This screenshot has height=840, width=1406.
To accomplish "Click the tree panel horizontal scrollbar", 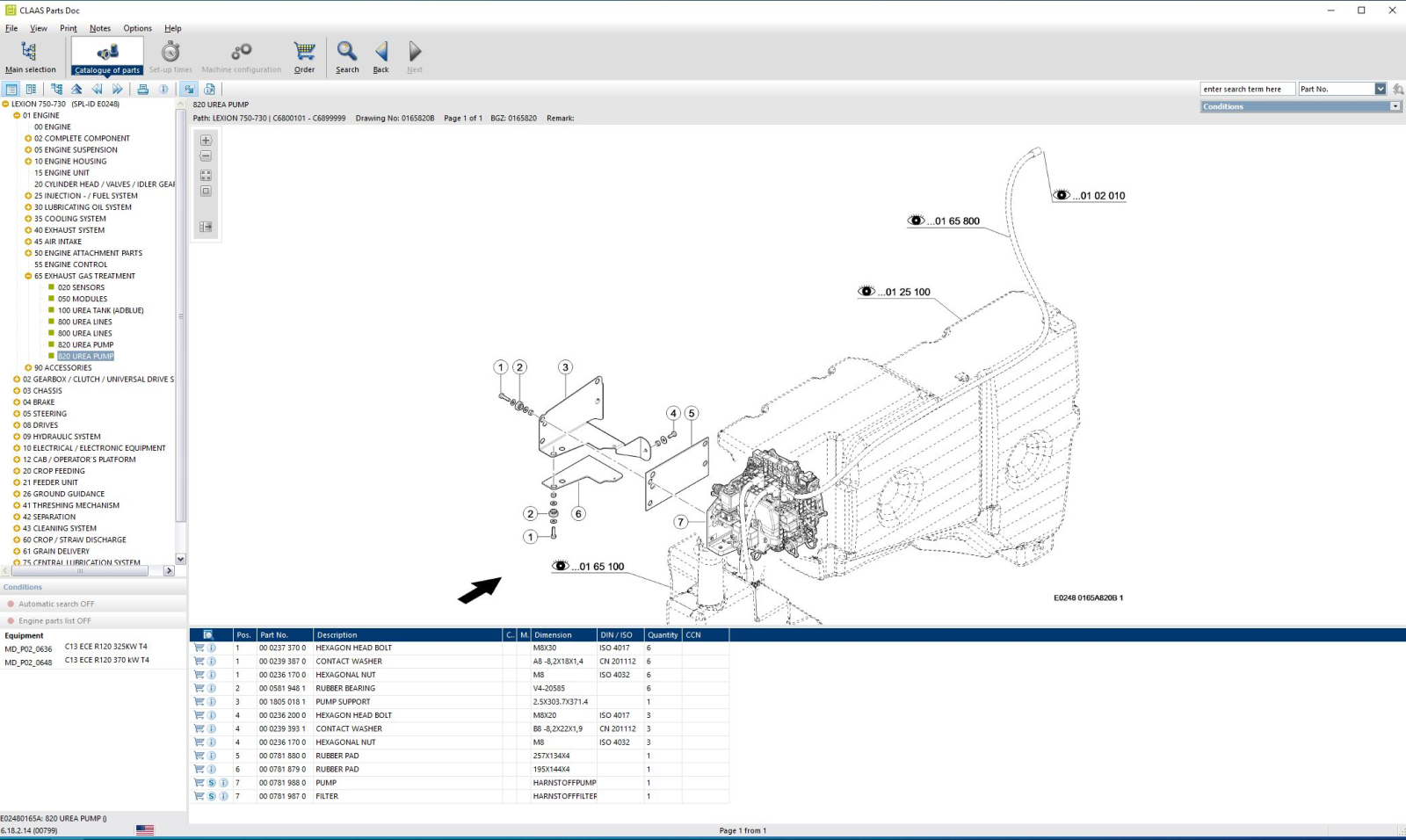I will coord(79,571).
